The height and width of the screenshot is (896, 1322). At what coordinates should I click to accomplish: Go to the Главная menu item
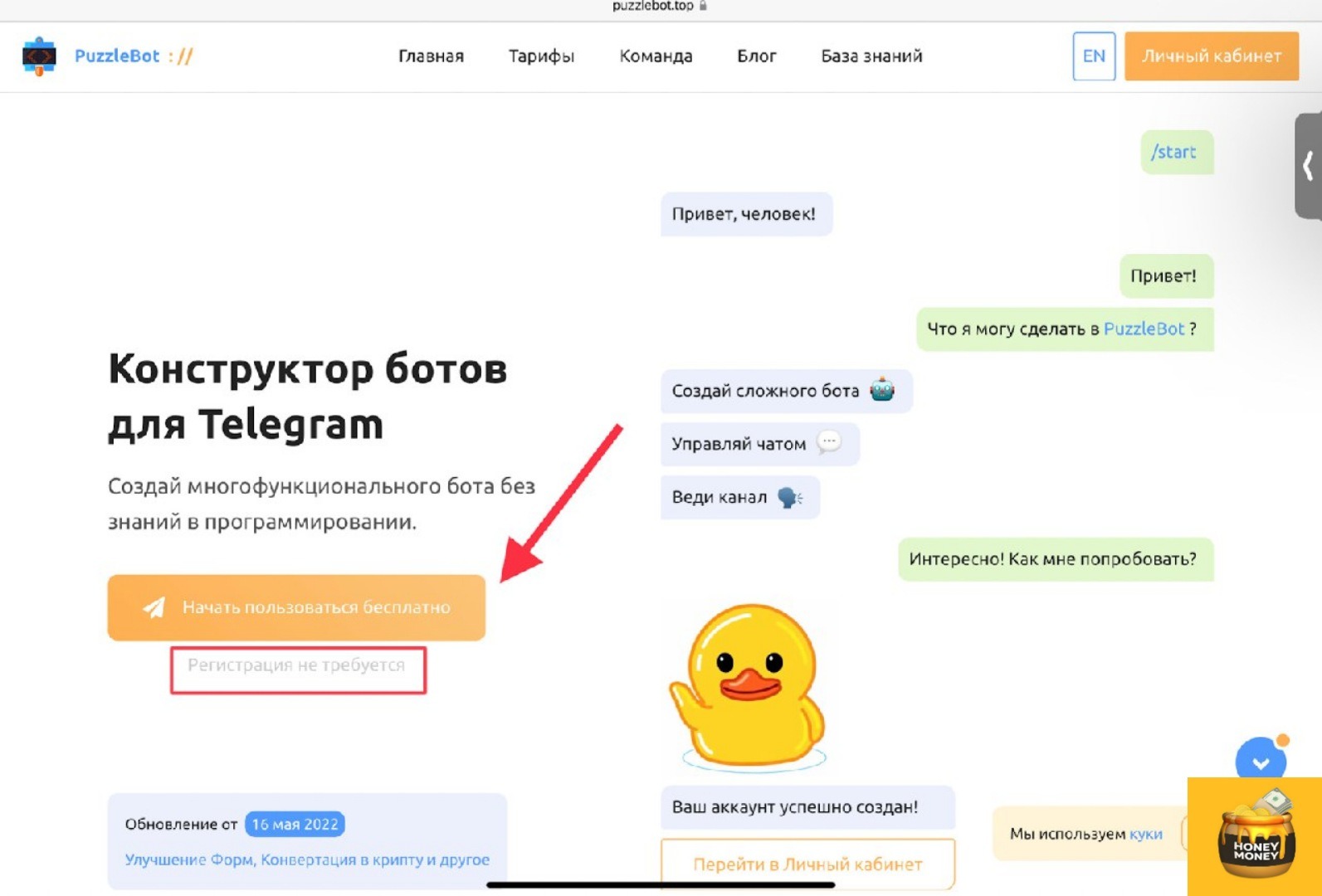click(431, 56)
